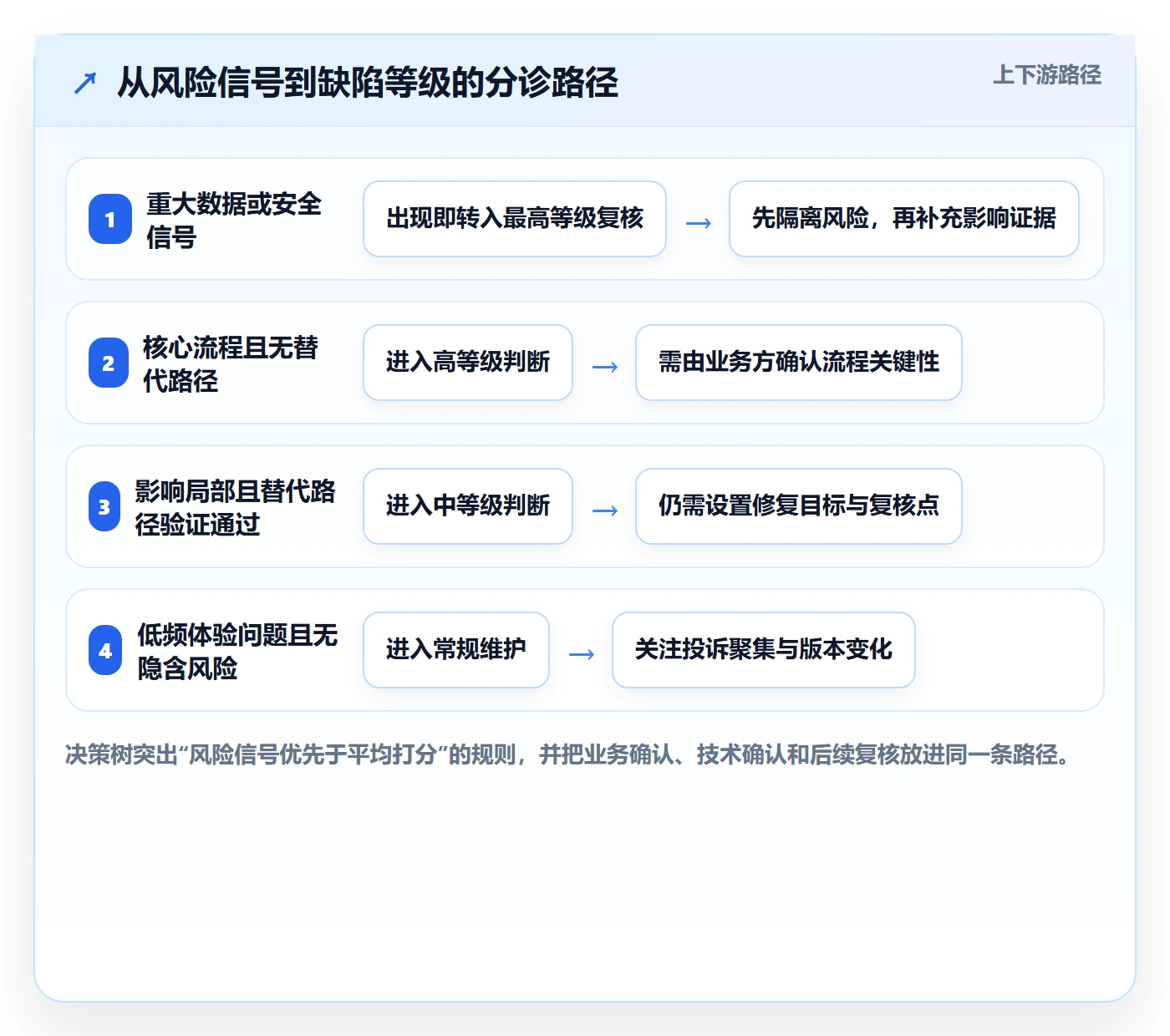Image resolution: width=1170 pixels, height=1036 pixels.
Task: Click the 进入高等级判断 box
Action: (x=468, y=363)
